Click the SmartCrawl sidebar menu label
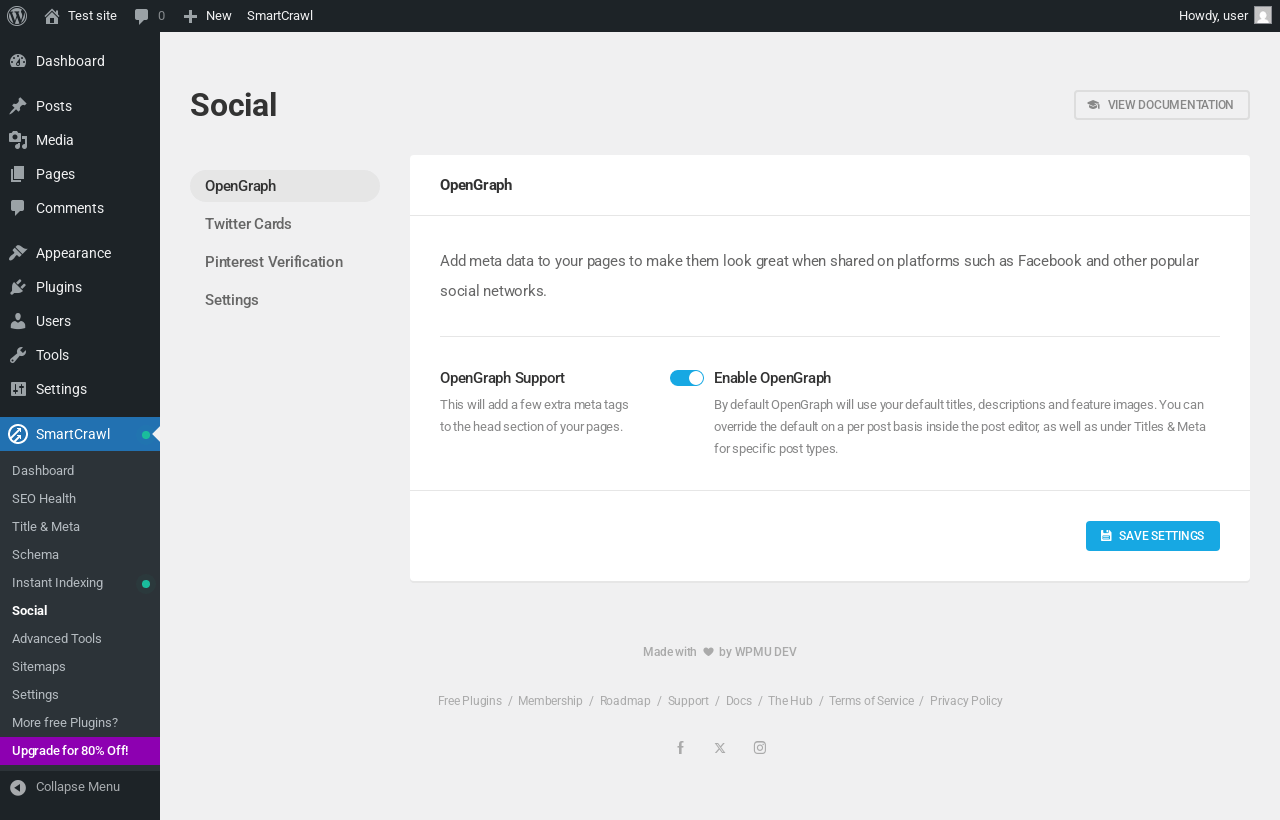1280x820 pixels. click(73, 434)
